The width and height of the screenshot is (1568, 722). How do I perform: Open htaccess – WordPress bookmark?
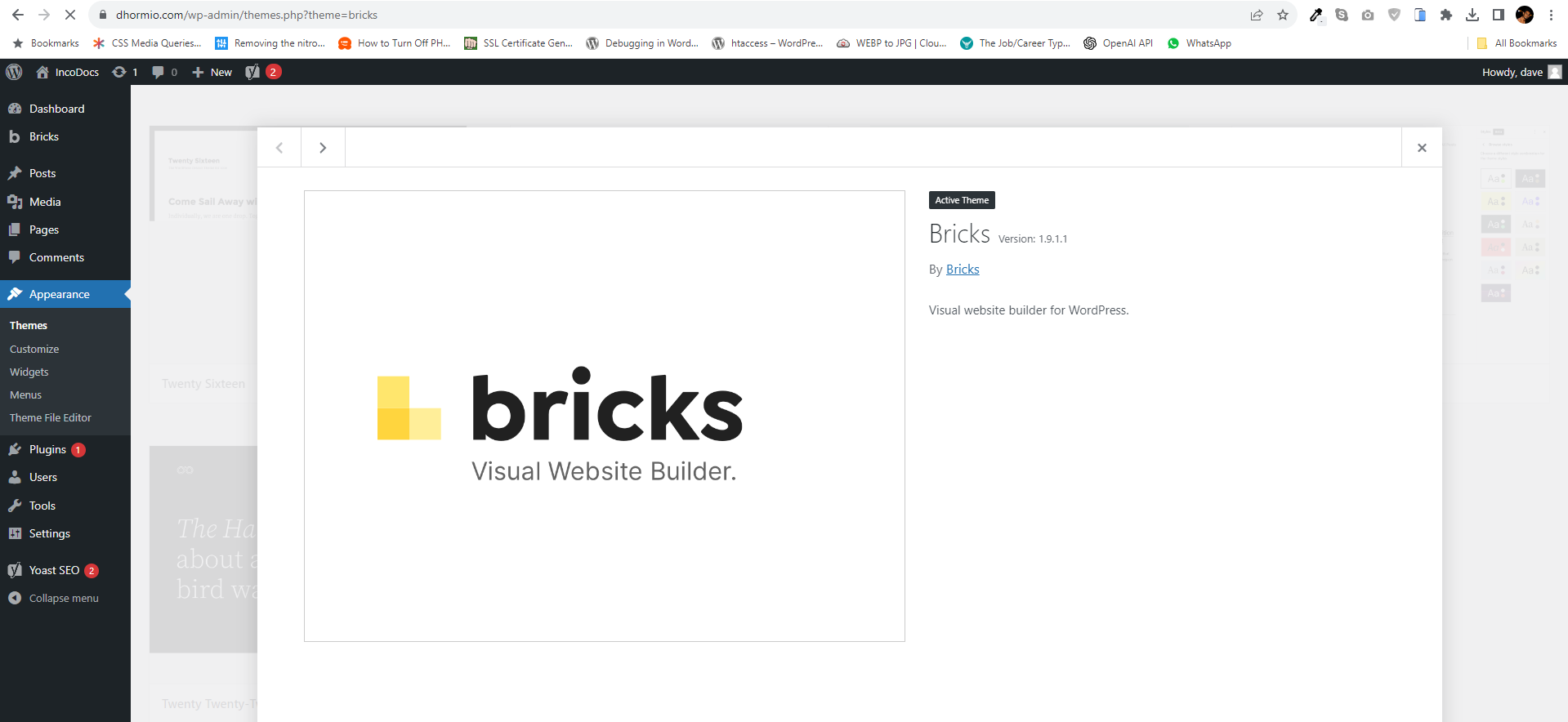767,43
